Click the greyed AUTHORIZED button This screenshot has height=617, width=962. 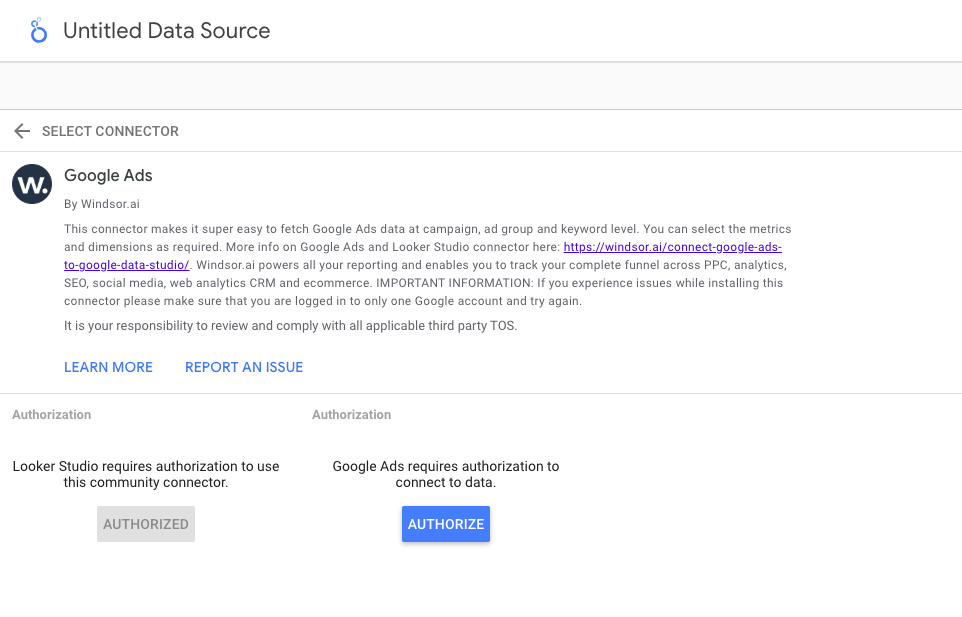point(146,524)
